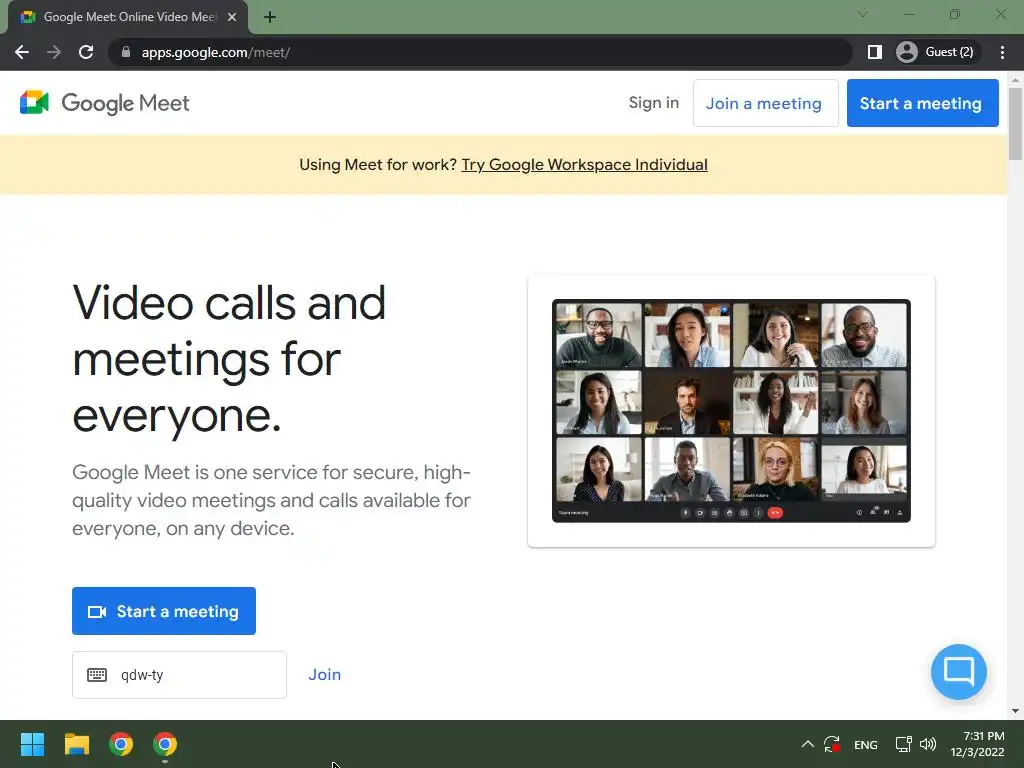Expand the hidden tray icons chevron
1024x768 pixels.
click(x=807, y=744)
